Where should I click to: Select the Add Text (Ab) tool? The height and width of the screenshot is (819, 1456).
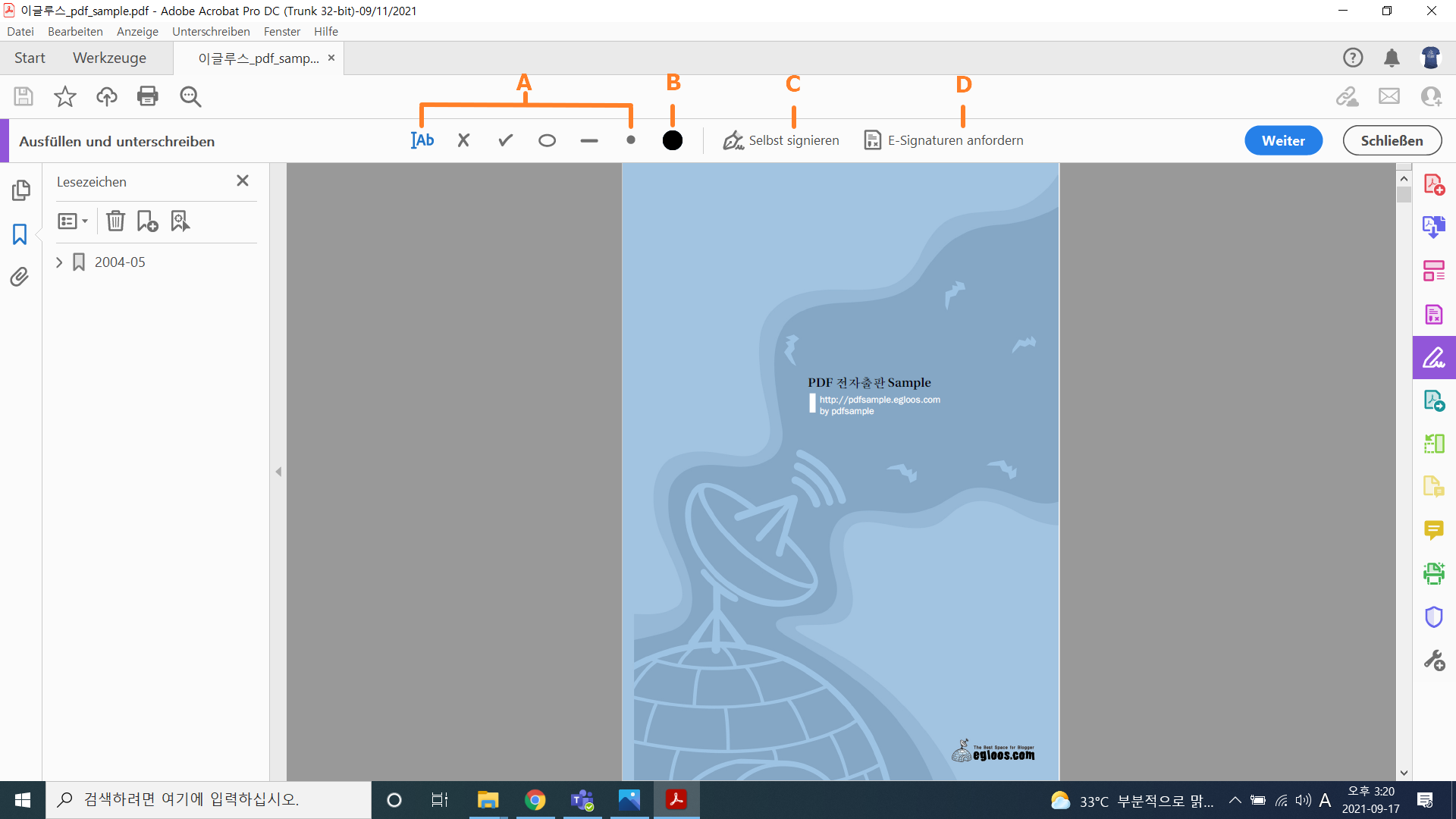click(x=422, y=140)
